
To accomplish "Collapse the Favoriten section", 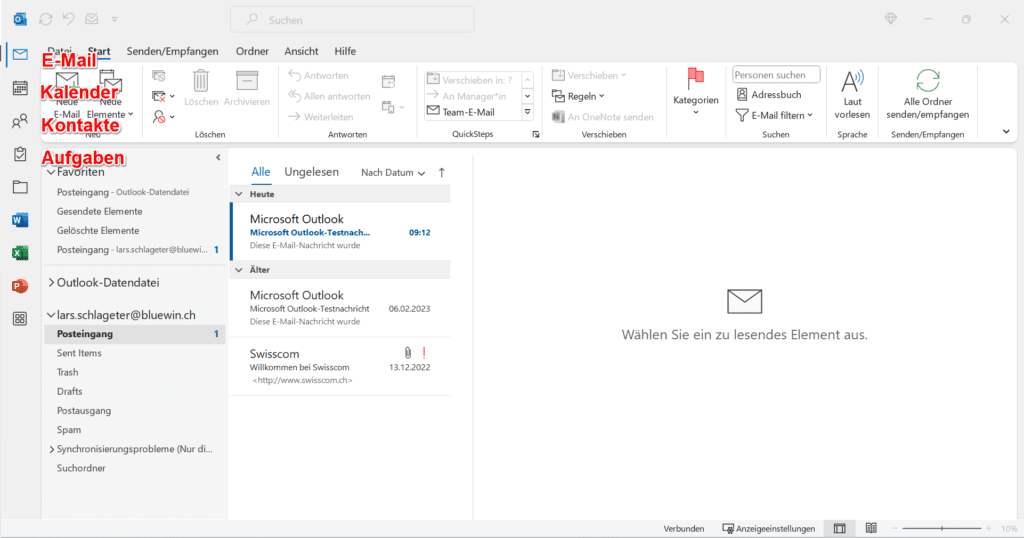I will coord(51,172).
